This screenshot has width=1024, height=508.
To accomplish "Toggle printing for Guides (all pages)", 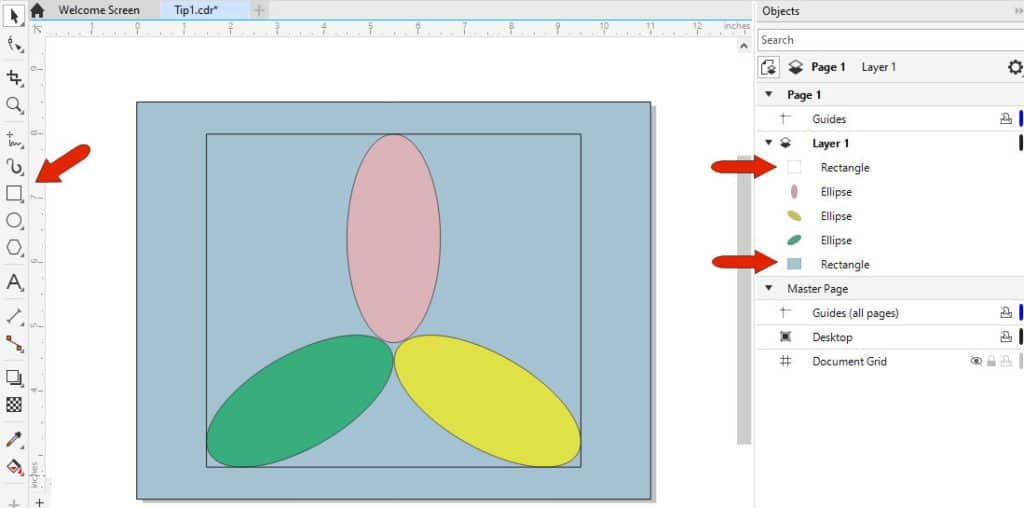I will tap(1006, 313).
